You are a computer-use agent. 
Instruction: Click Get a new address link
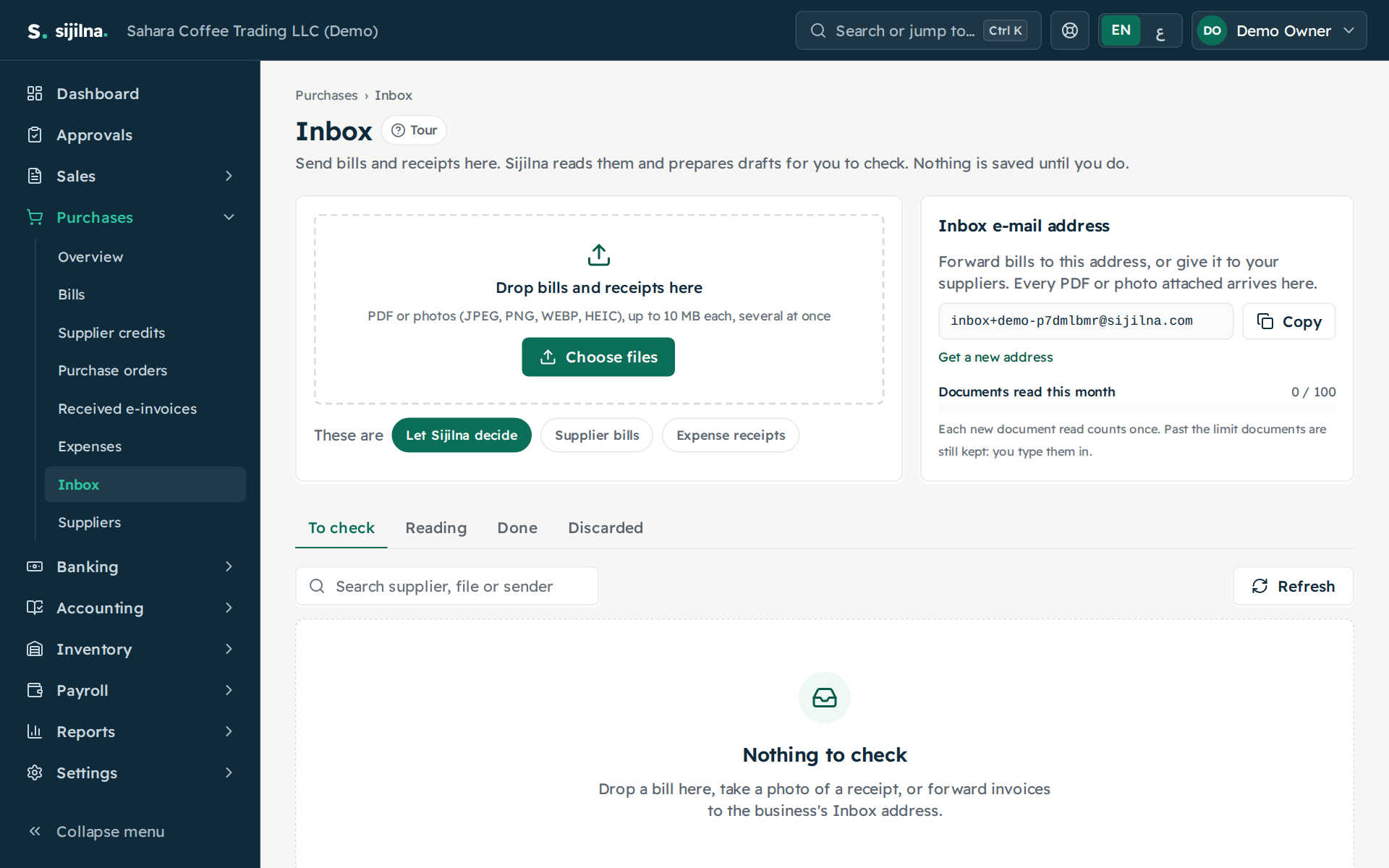tap(995, 357)
